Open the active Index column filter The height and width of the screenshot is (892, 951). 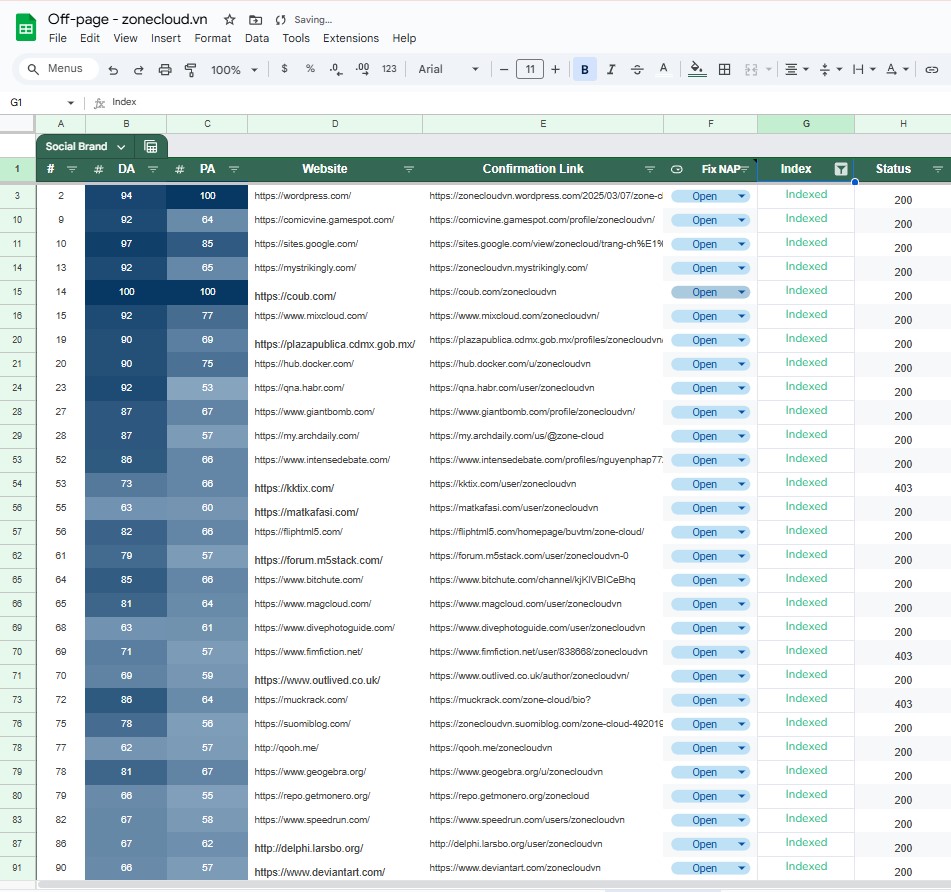(841, 169)
